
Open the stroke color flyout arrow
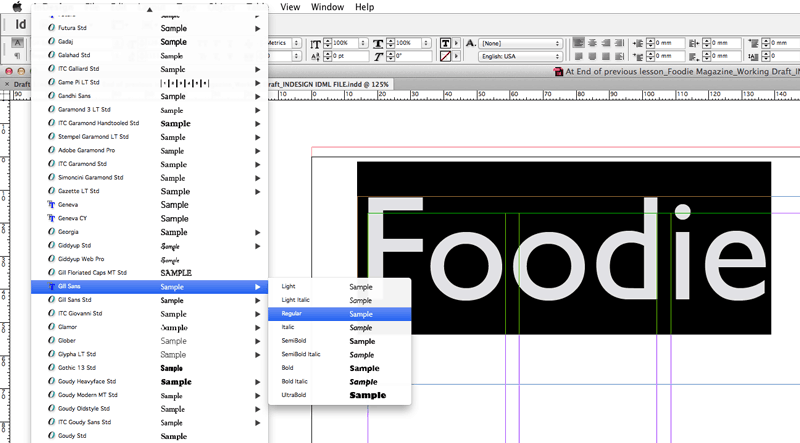click(x=456, y=56)
